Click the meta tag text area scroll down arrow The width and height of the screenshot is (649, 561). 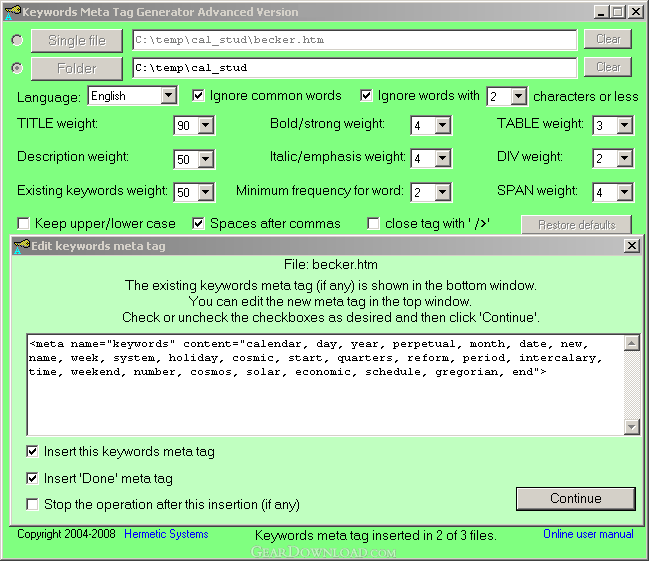[x=632, y=427]
